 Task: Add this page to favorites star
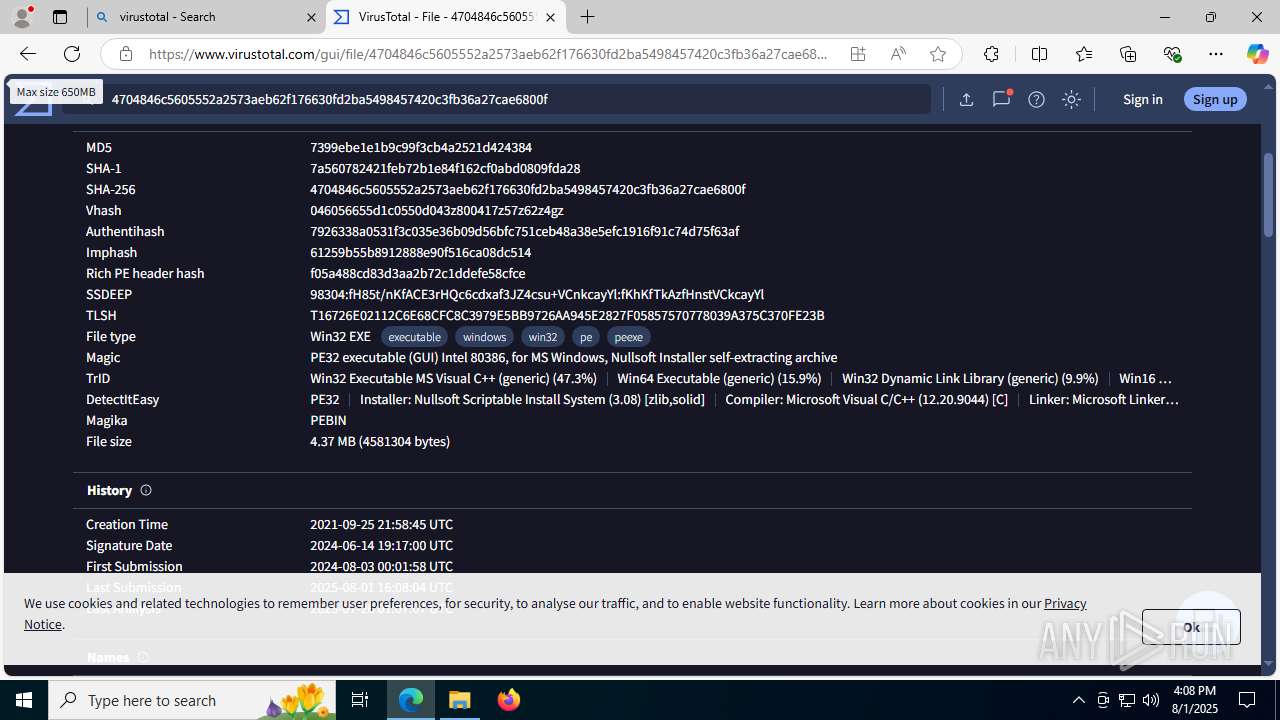coord(938,54)
